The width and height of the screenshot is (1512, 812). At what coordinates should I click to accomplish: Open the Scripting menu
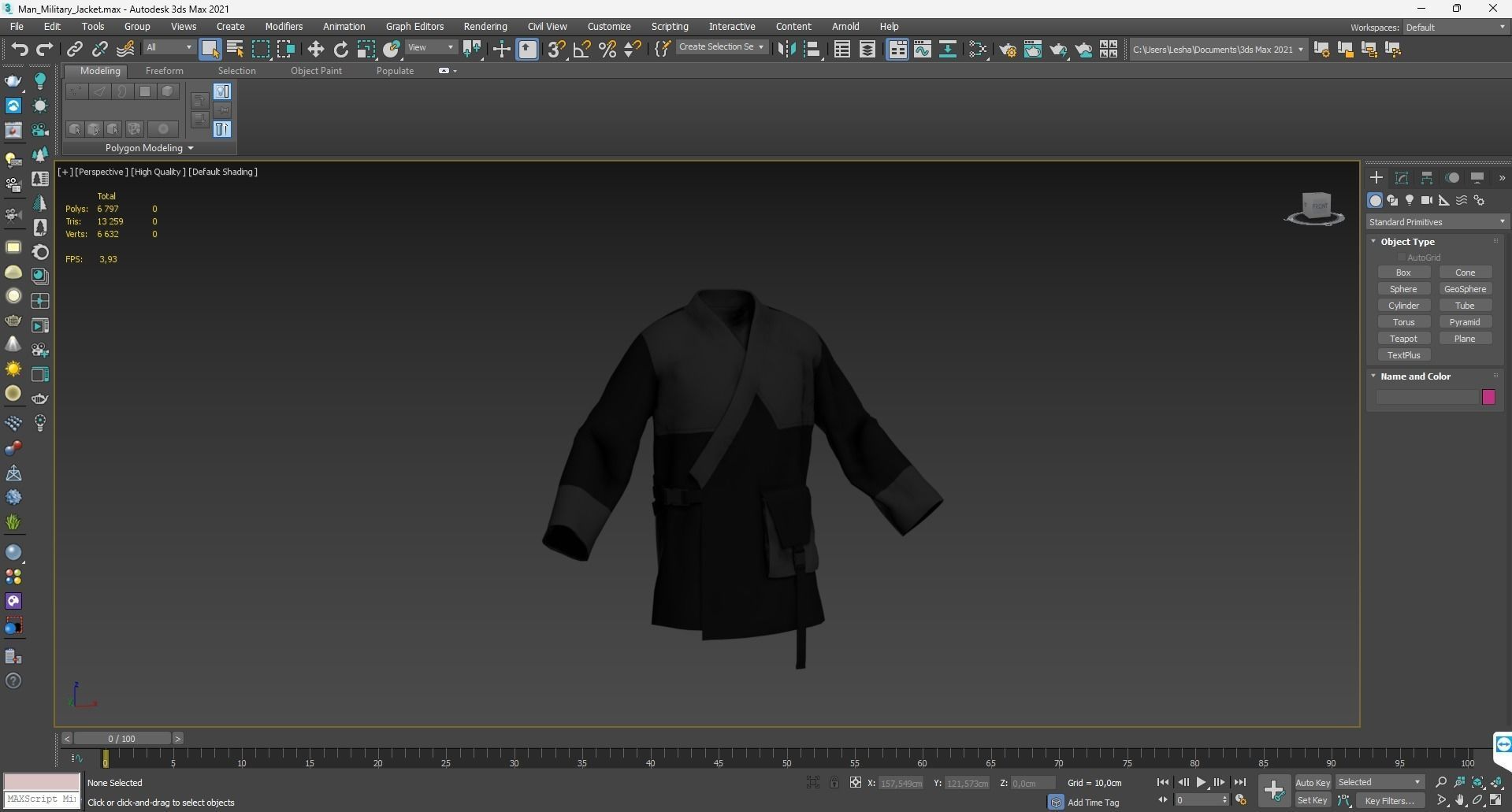(x=670, y=27)
